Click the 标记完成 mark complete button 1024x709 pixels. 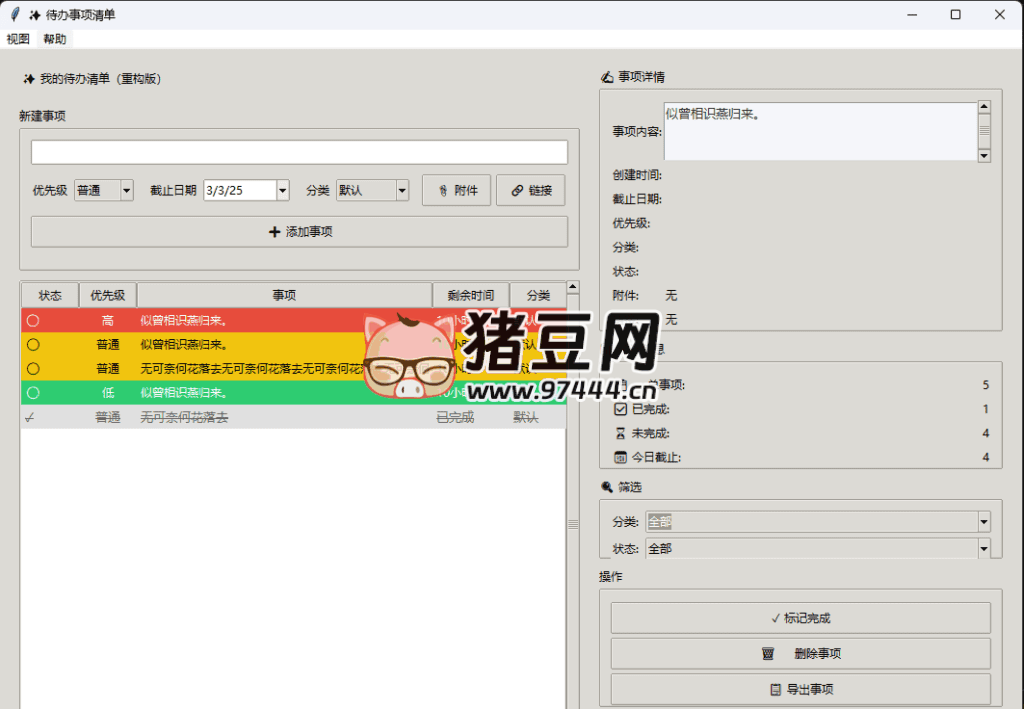800,617
